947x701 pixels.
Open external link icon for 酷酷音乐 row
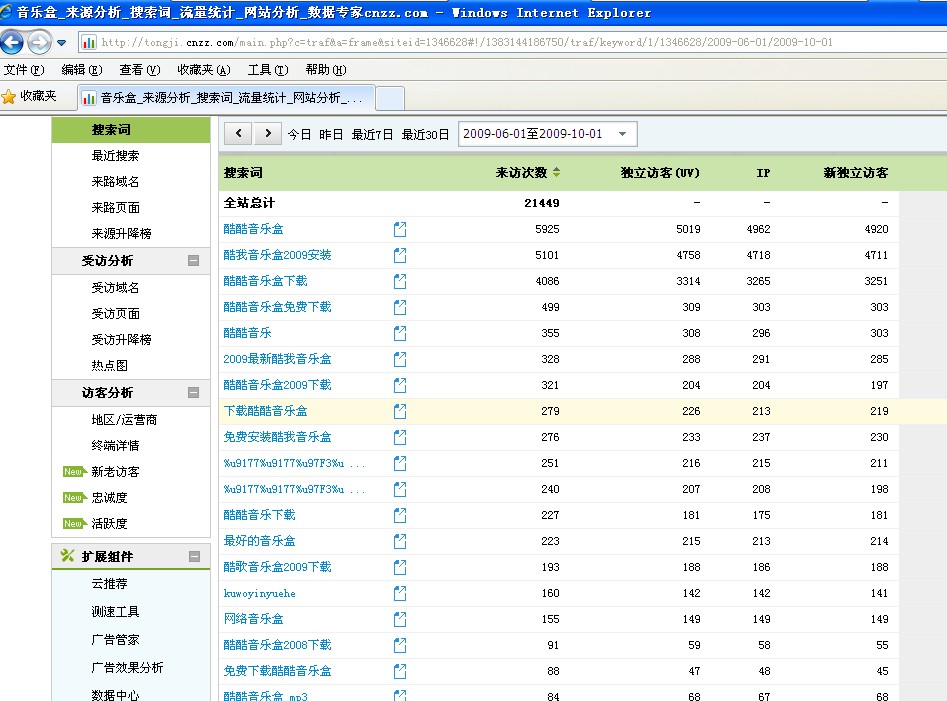(x=400, y=333)
